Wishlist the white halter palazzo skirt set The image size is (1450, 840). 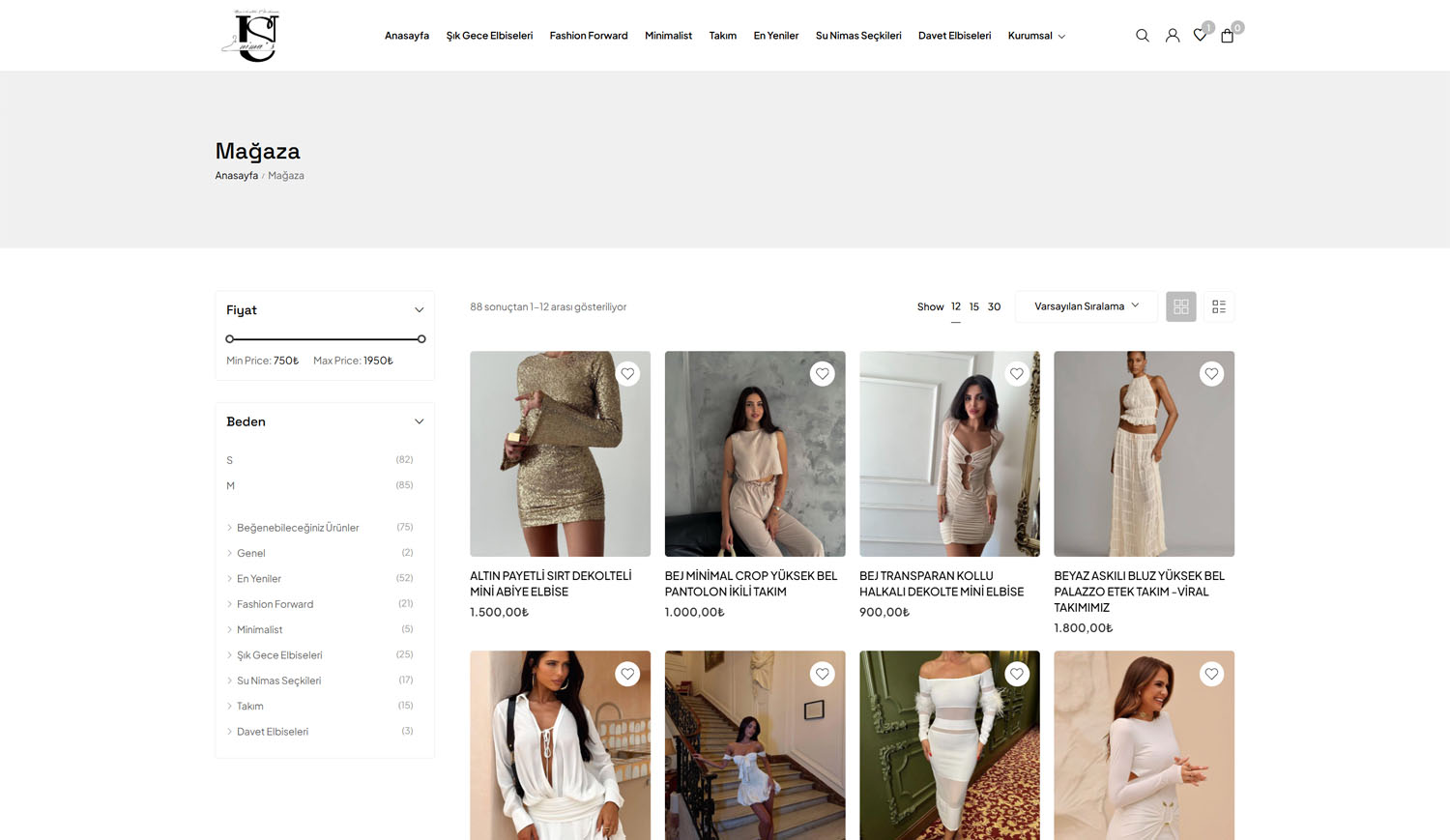pyautogui.click(x=1210, y=374)
